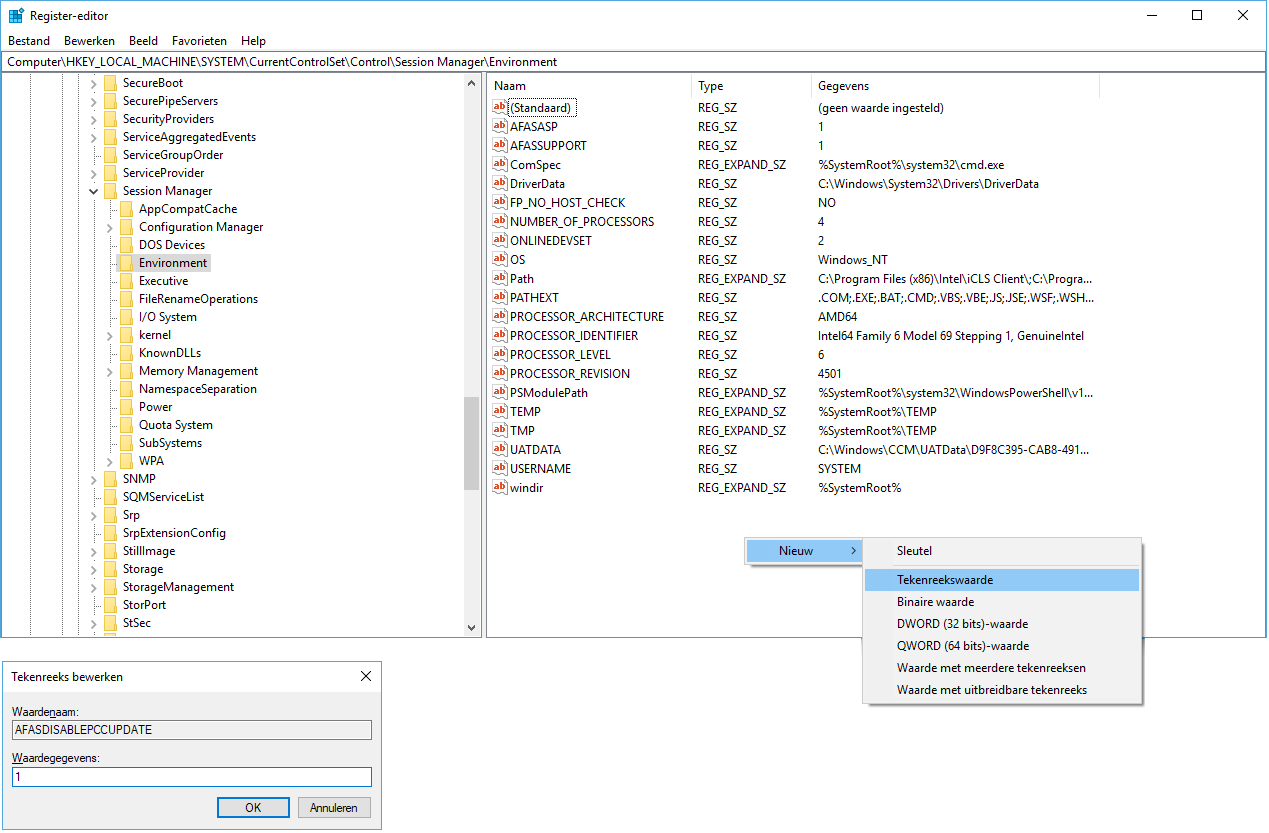Open the Bestand menu
This screenshot has width=1269, height=833.
tap(29, 41)
